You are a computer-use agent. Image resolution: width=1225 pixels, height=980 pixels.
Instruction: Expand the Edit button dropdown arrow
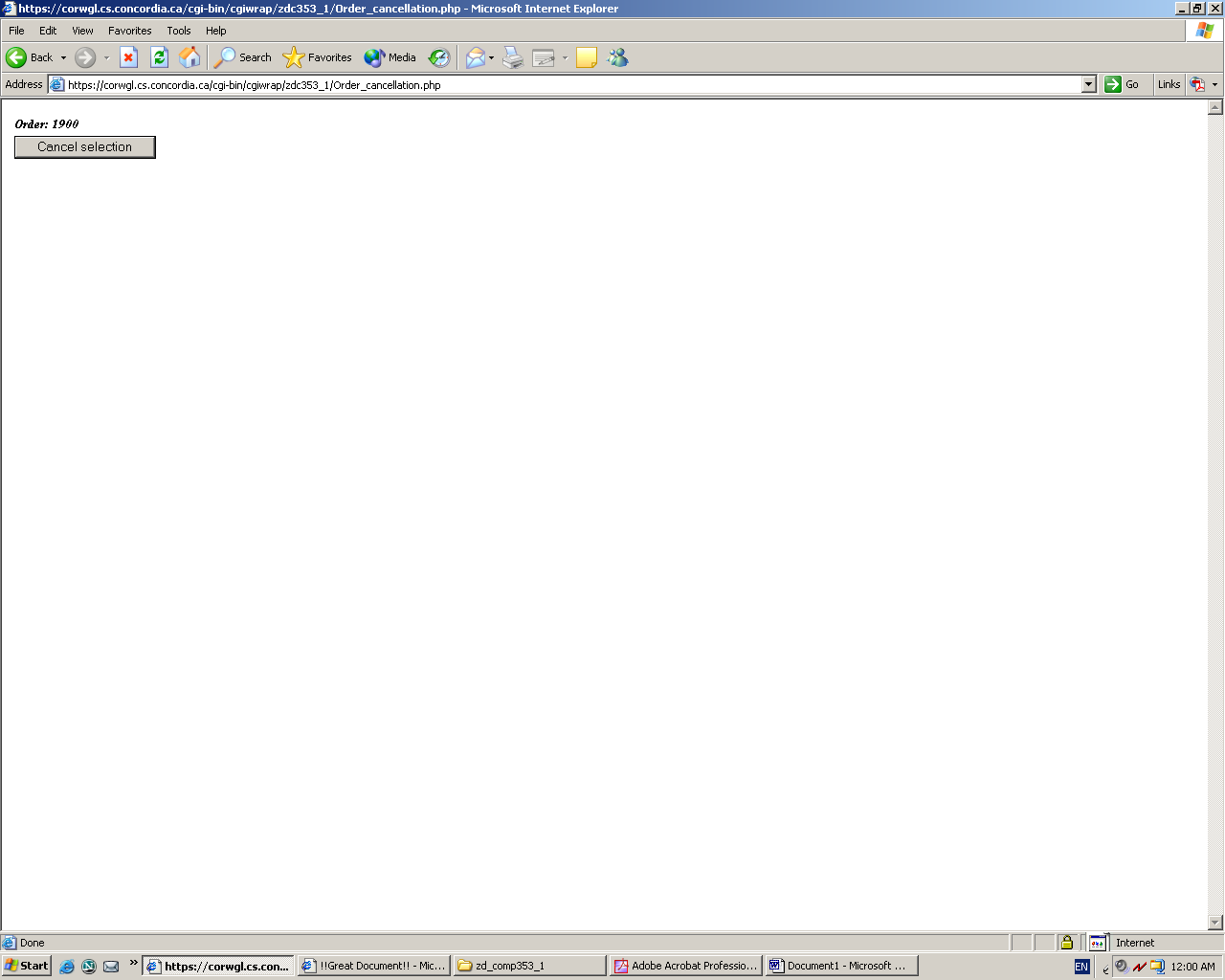pyautogui.click(x=565, y=57)
